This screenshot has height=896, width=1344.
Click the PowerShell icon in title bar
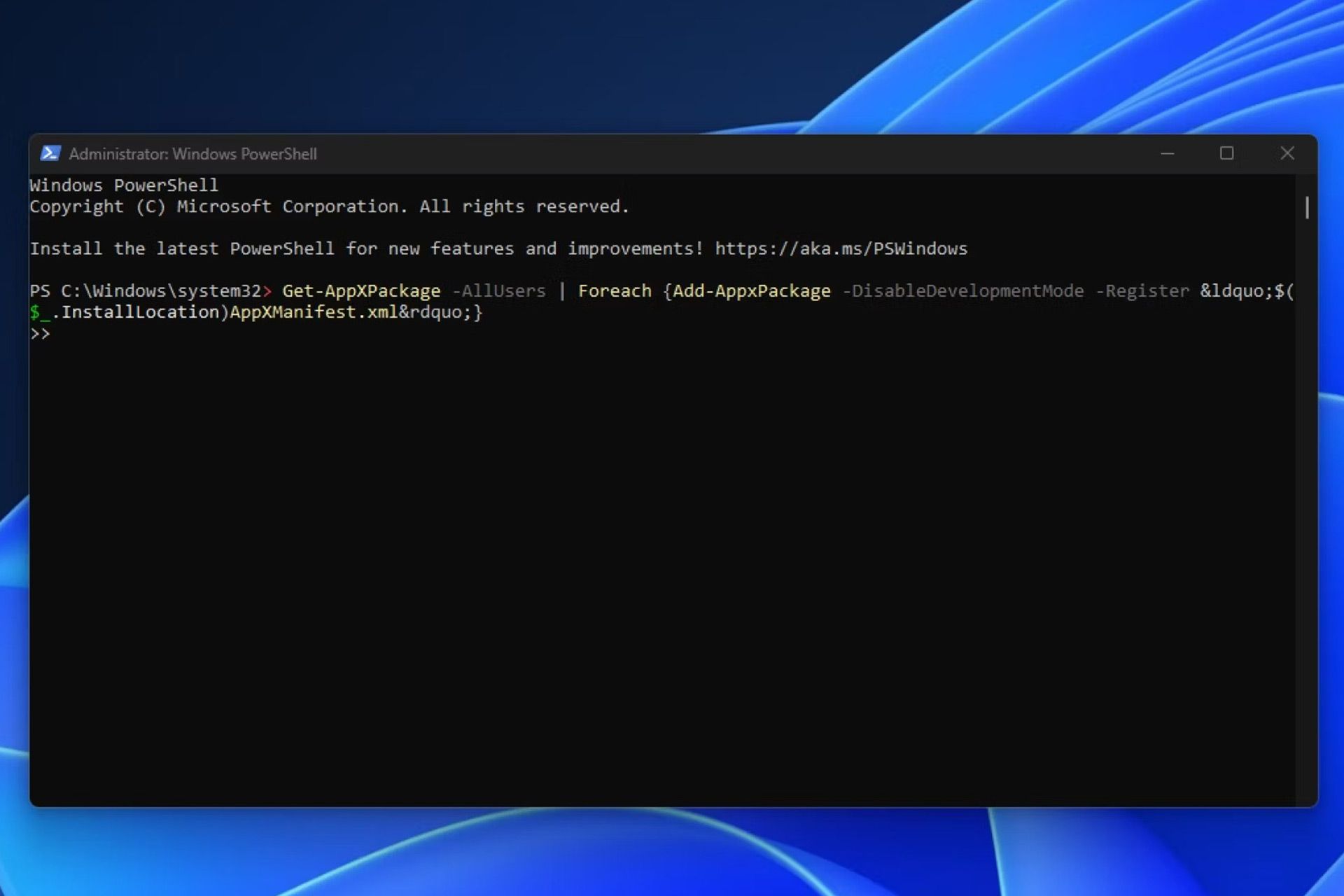point(50,153)
